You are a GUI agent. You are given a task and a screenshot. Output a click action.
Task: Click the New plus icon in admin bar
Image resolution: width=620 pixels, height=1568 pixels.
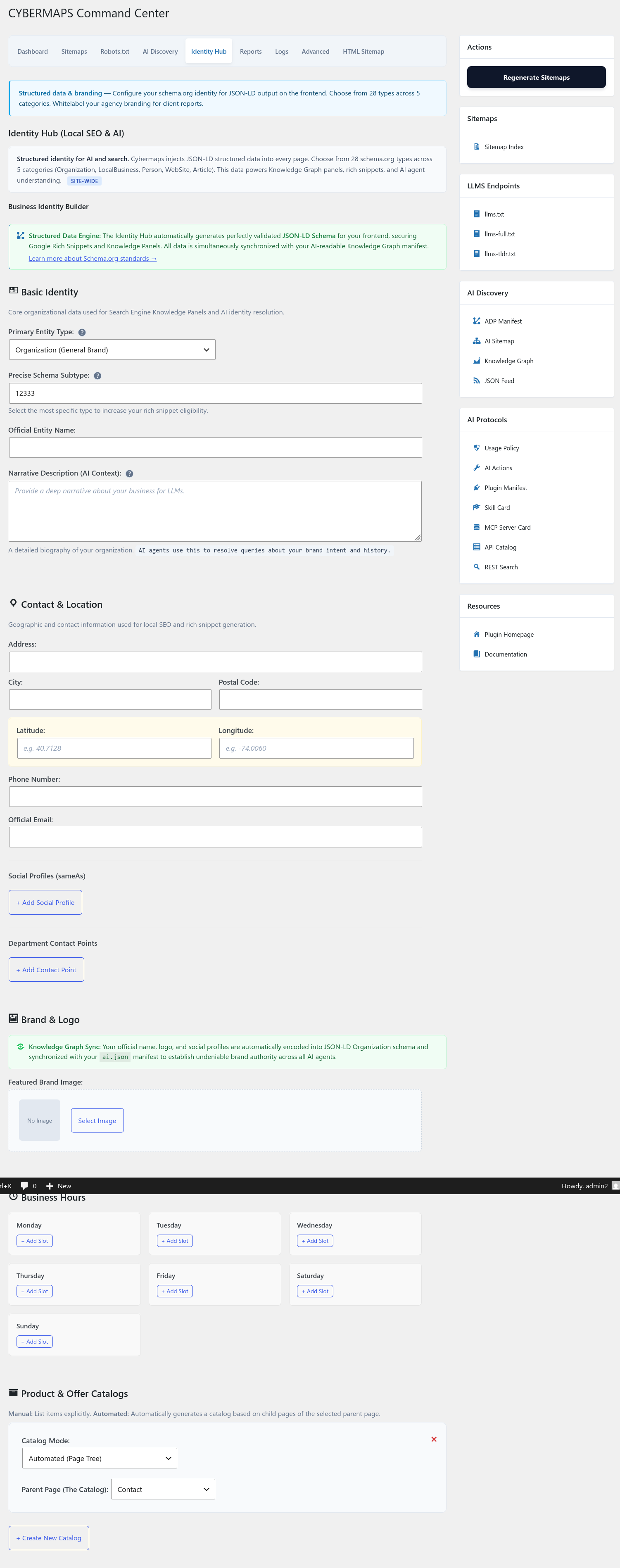(x=50, y=1186)
